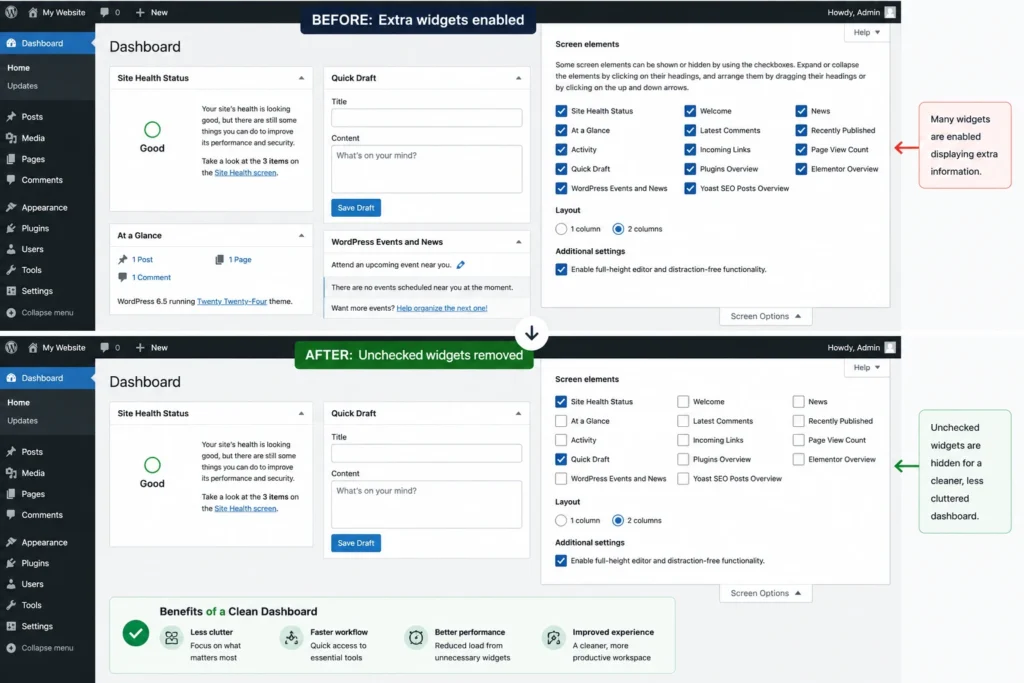Check the Activity checkbox in the AFTER panel
Viewport: 1024px width, 683px height.
(560, 440)
